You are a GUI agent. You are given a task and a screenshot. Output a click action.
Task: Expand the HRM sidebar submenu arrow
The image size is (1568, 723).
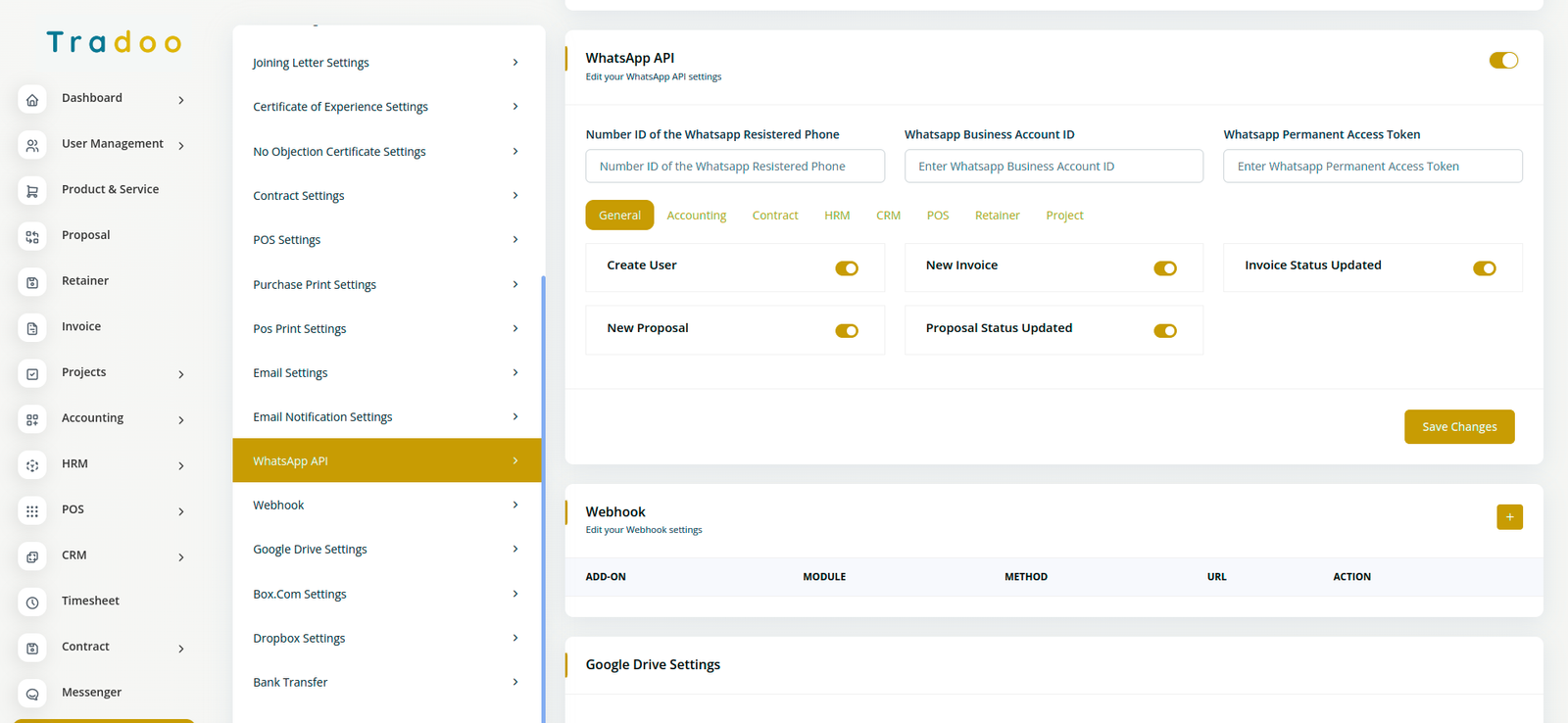pos(181,466)
